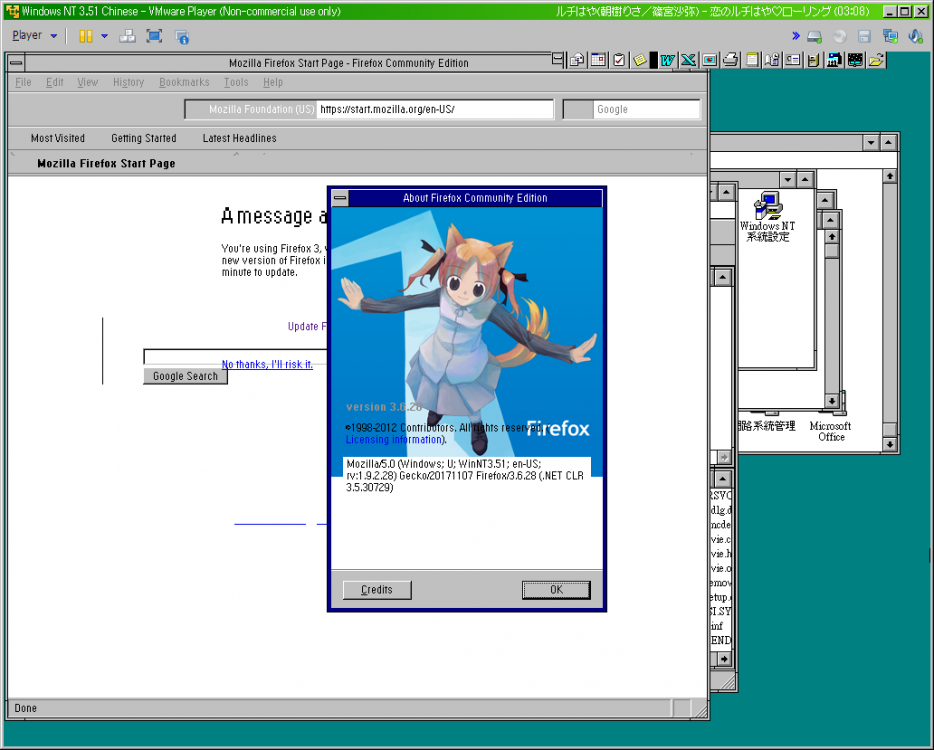
Task: Click the Word icon in Office toolbar
Action: pos(666,60)
